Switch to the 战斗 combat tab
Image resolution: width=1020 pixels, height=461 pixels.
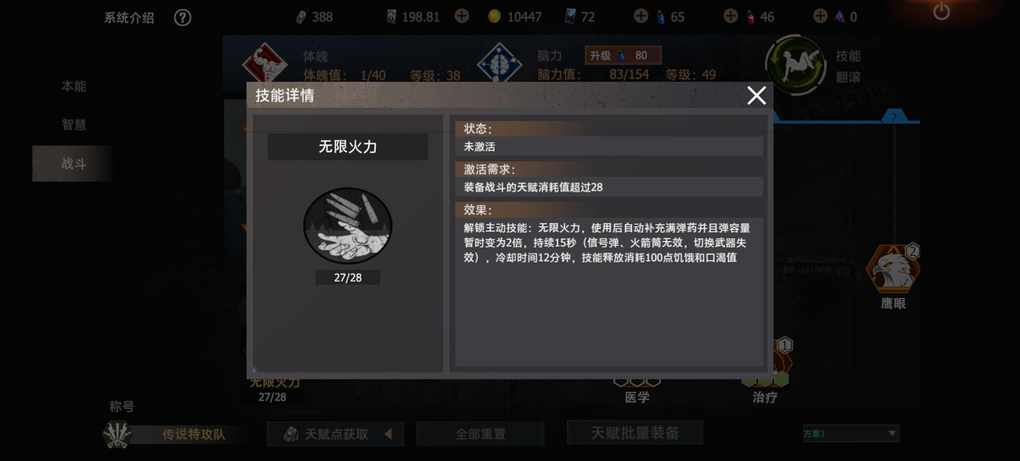pyautogui.click(x=72, y=163)
